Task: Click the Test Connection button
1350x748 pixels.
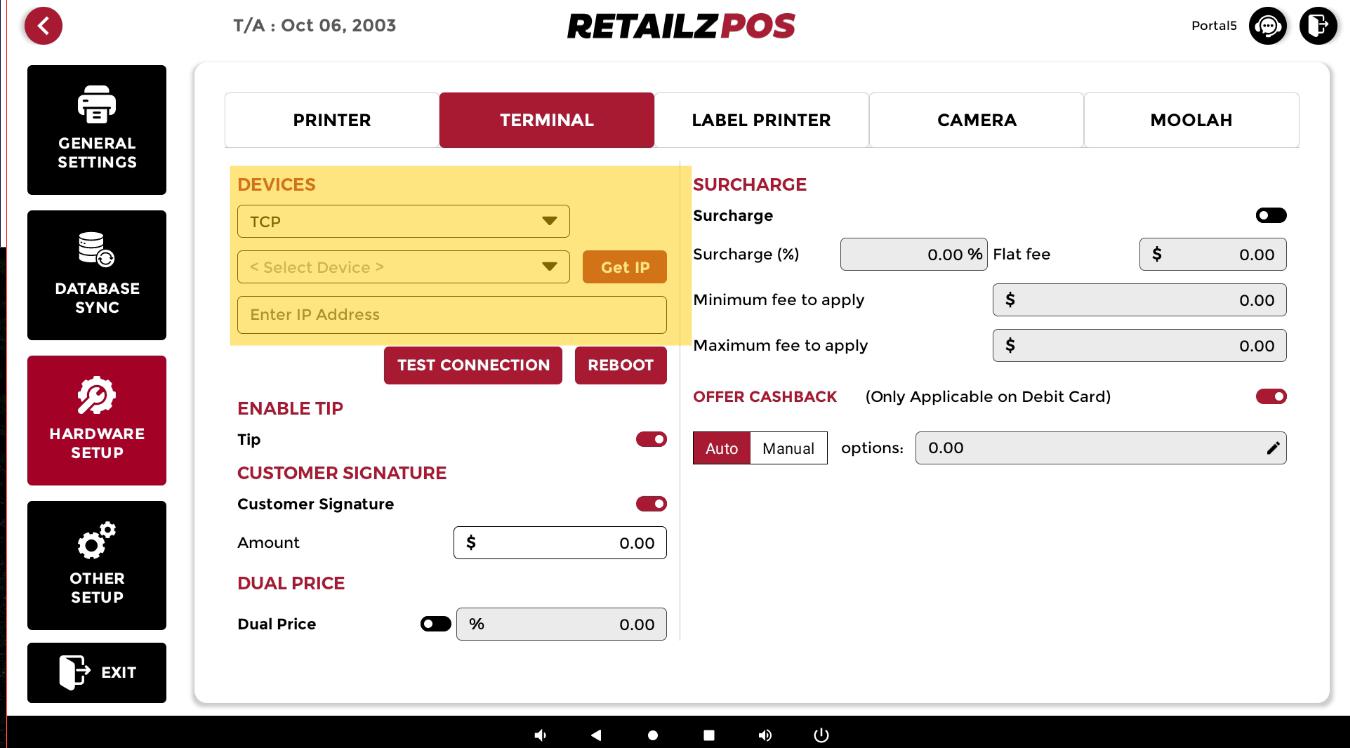Action: tap(473, 365)
